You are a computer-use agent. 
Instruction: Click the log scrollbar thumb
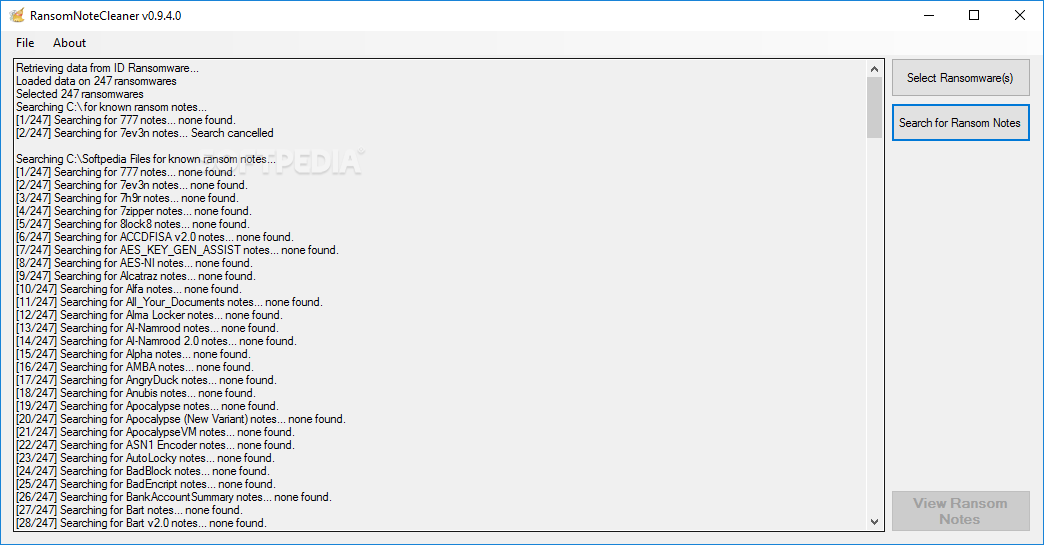(874, 107)
